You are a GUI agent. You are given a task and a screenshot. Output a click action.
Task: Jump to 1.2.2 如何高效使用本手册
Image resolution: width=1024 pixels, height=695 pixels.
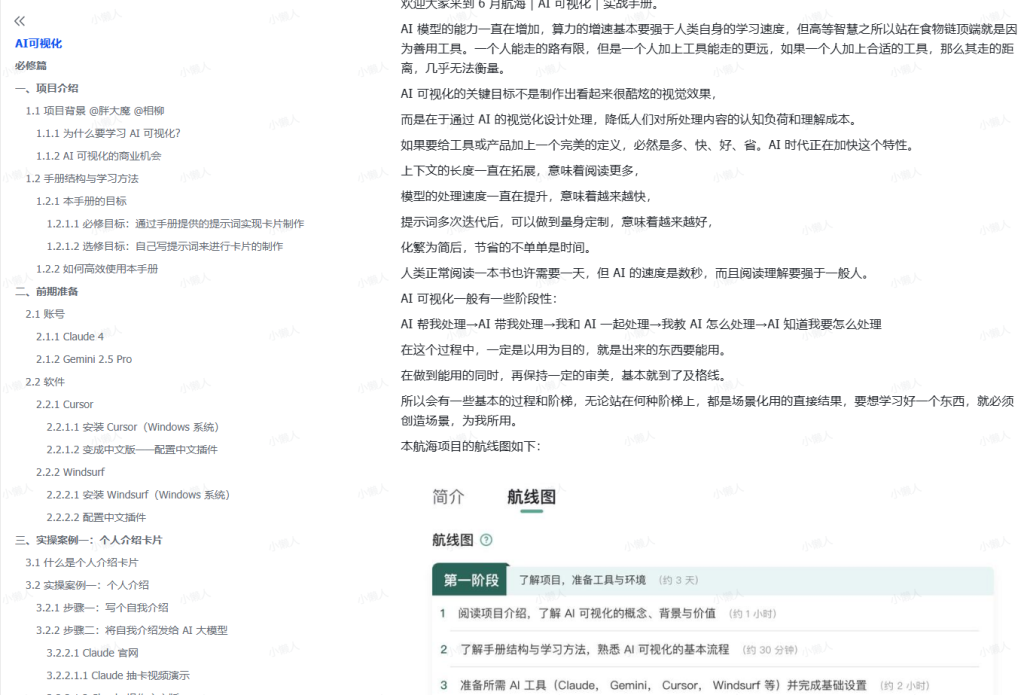point(97,269)
